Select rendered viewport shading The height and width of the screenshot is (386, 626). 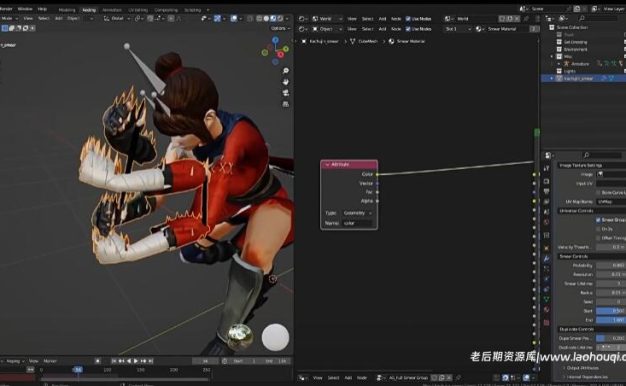point(280,18)
